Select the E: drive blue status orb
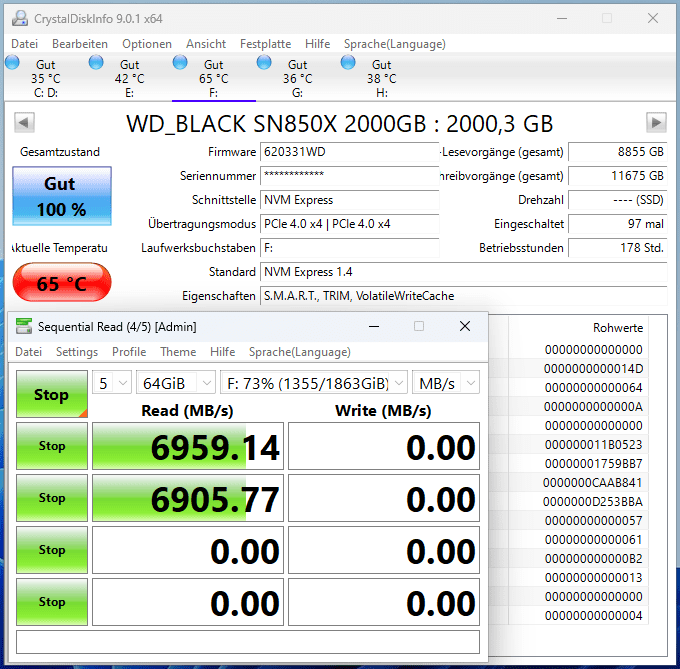The image size is (680, 669). click(96, 62)
